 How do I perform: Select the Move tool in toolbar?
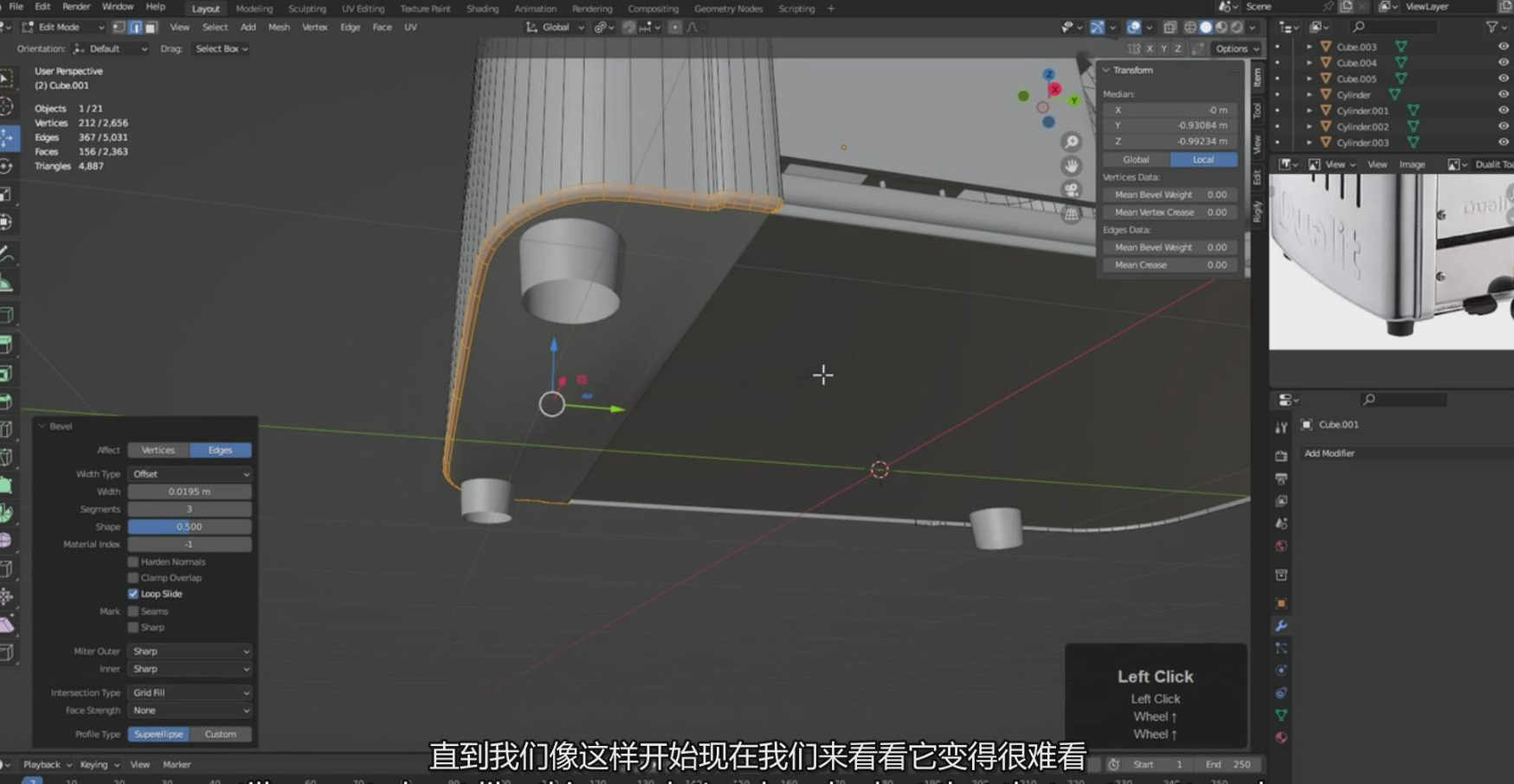[x=8, y=138]
